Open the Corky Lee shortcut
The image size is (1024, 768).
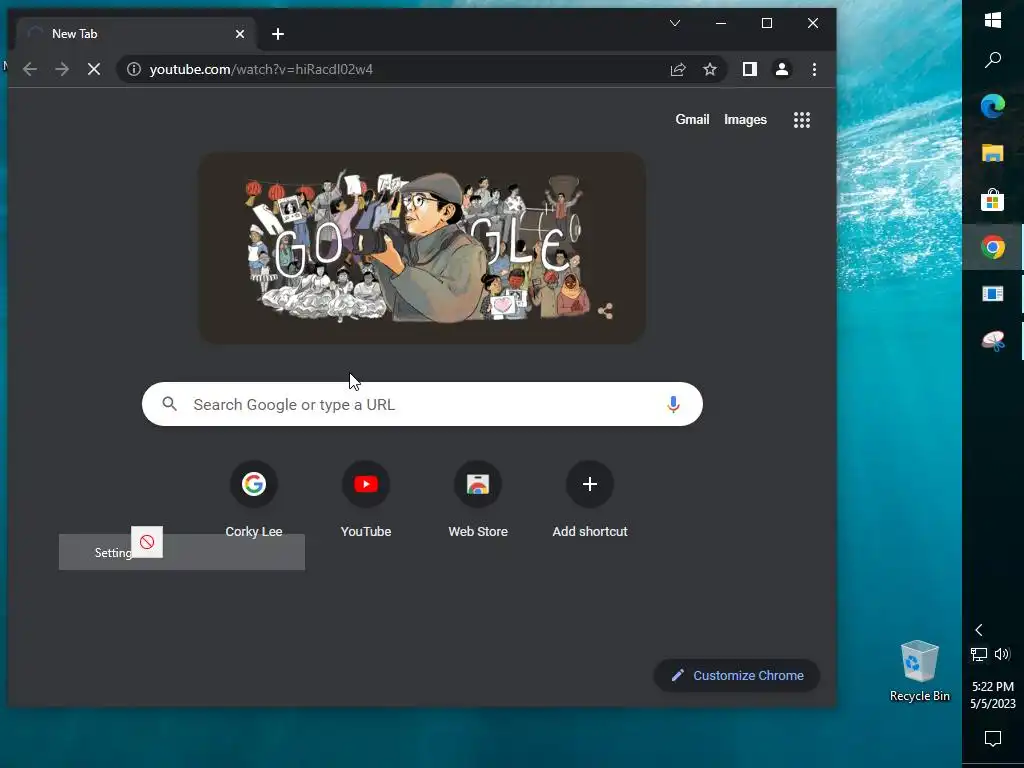[254, 500]
